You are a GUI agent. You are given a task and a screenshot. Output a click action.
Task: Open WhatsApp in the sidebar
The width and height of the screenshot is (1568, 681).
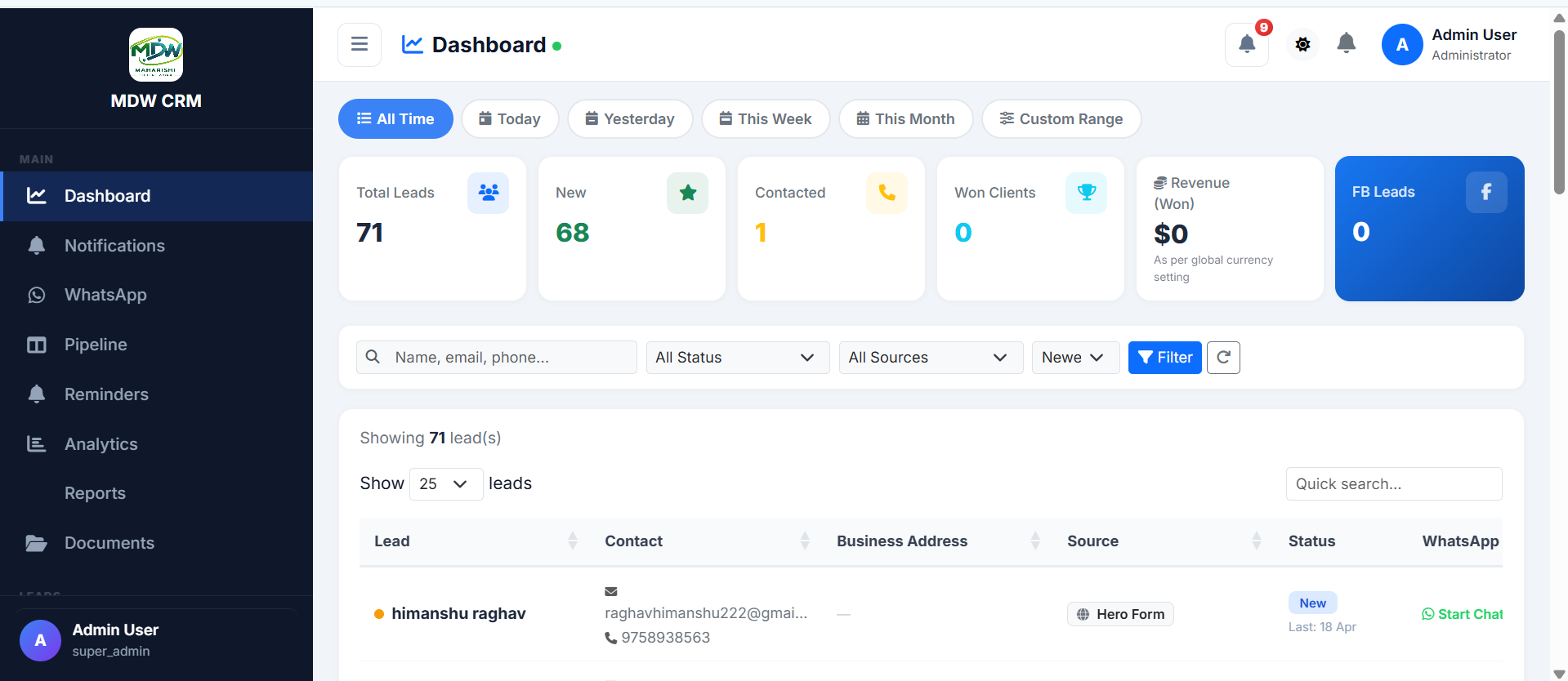(x=157, y=295)
